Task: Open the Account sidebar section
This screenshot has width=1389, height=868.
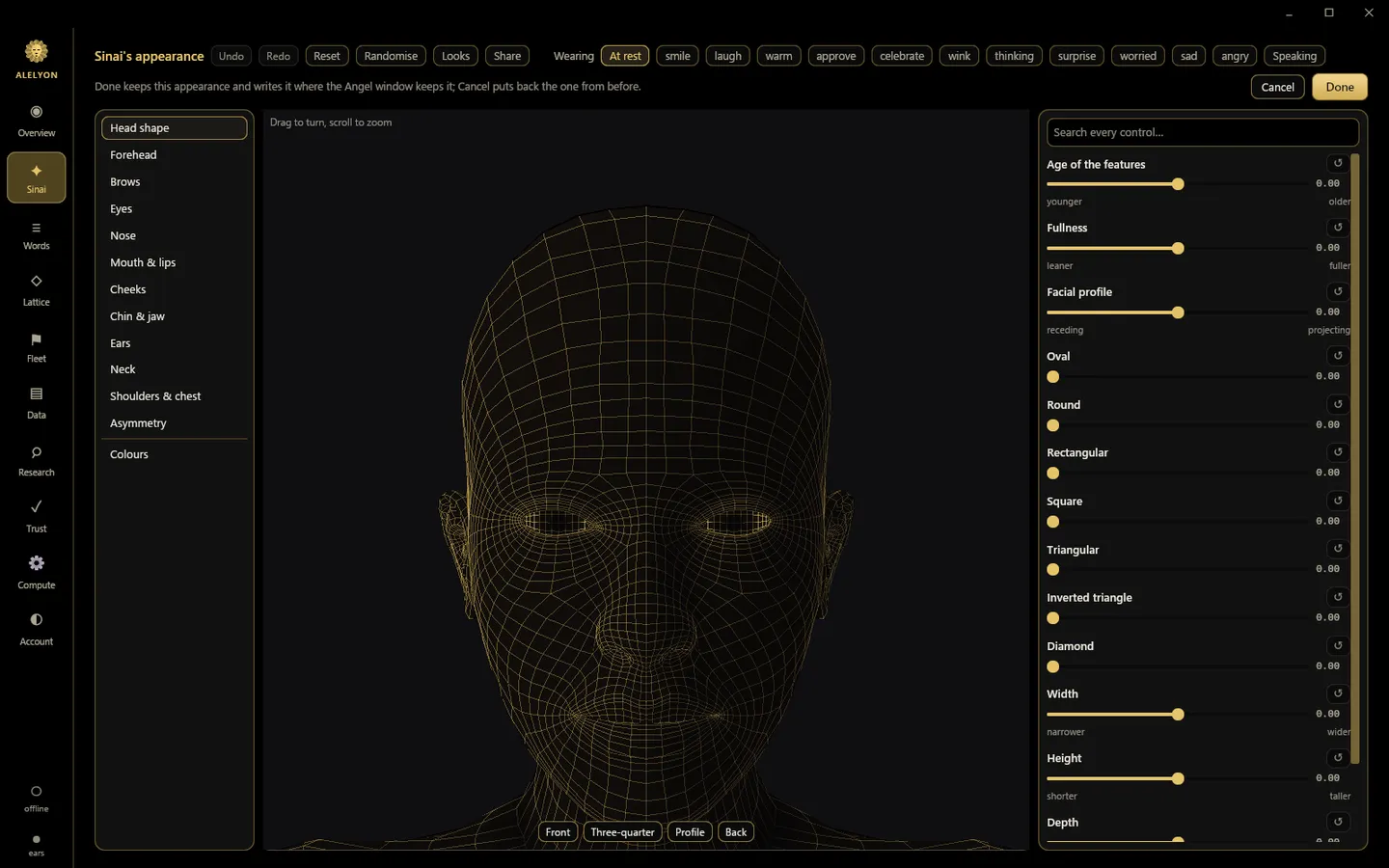Action: pos(36,629)
